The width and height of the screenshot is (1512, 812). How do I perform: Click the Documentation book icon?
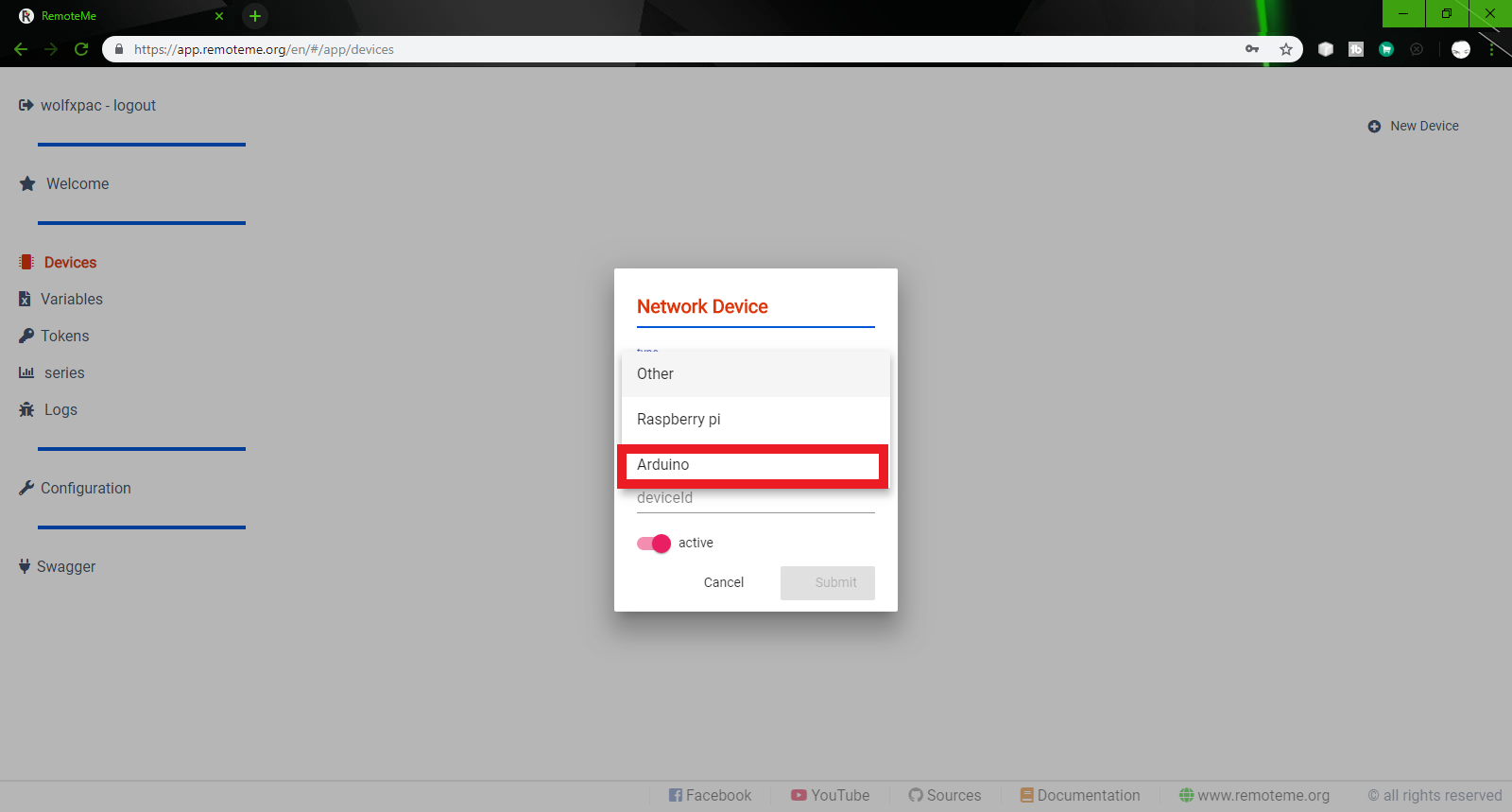coord(1027,795)
